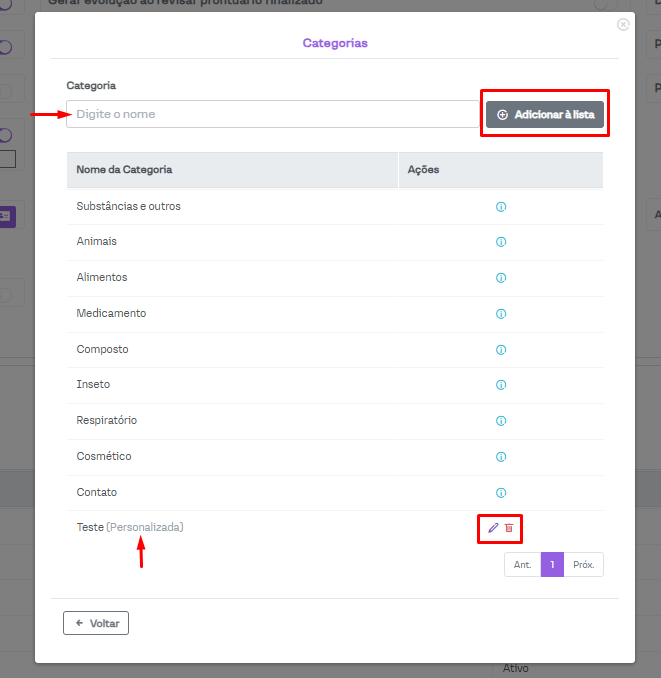Screen dimensions: 661x678
Task: Select page 1 in pagination
Action: (552, 565)
